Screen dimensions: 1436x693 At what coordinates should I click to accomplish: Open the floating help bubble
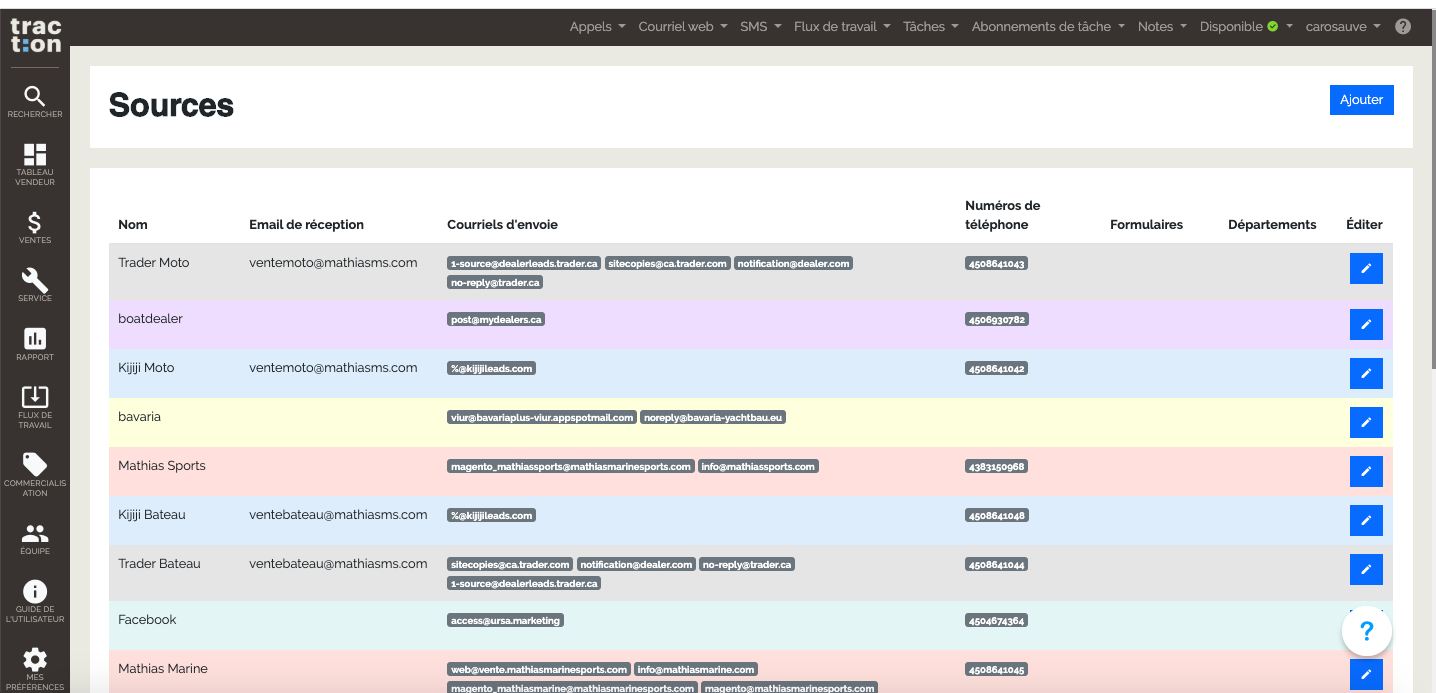click(1367, 631)
